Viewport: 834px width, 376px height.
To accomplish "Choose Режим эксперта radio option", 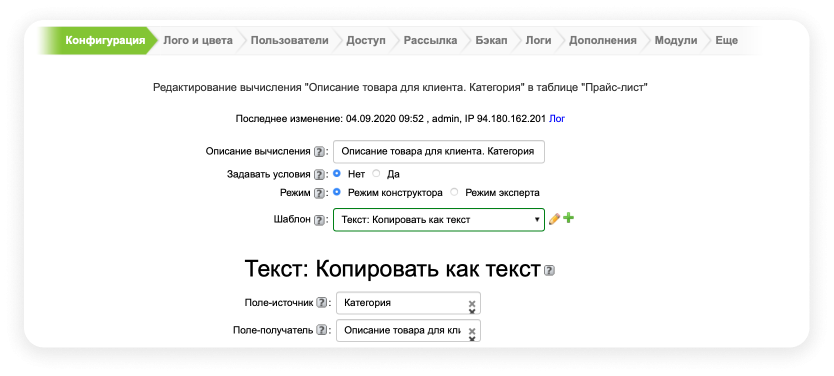I will click(454, 192).
